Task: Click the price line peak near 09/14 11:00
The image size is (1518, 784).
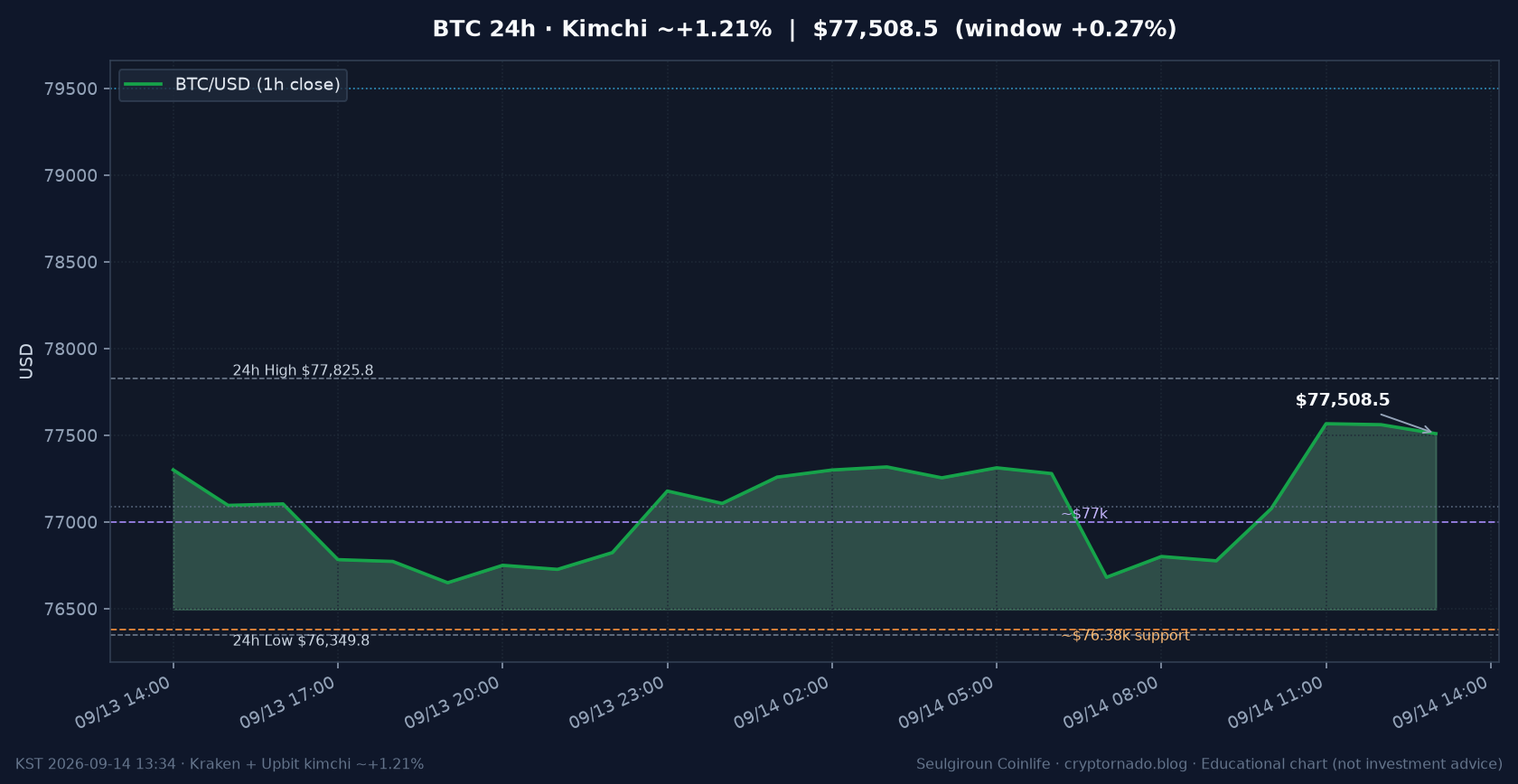Action: (x=1326, y=424)
